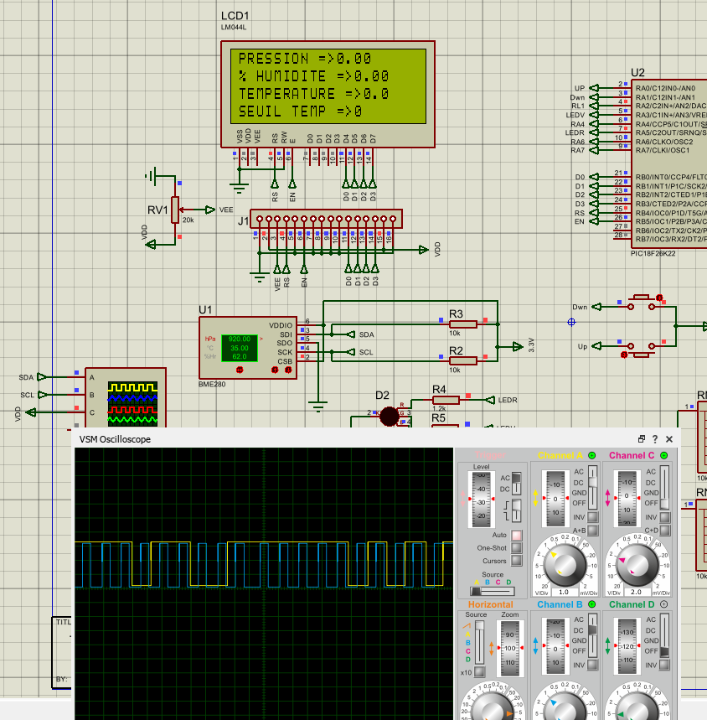Click the Channel A V/Div value field
The image size is (707, 720).
click(x=564, y=592)
